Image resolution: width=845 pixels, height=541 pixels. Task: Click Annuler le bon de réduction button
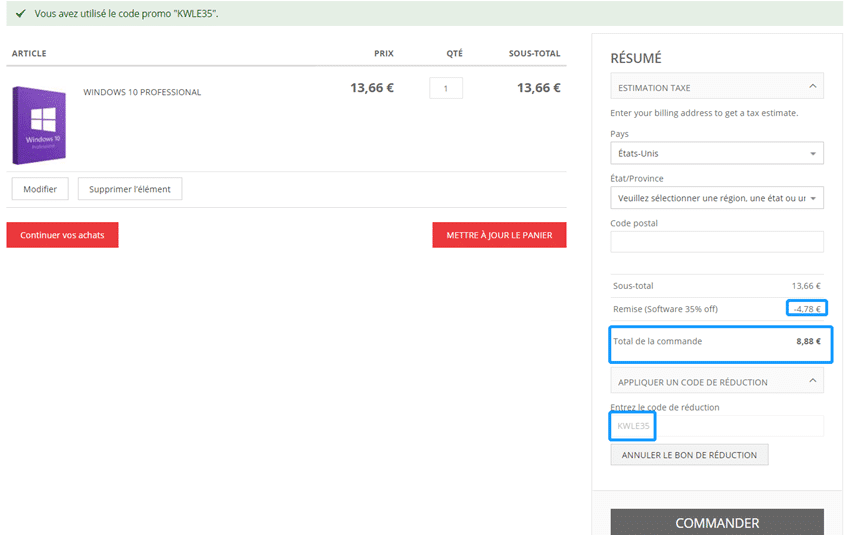(689, 455)
